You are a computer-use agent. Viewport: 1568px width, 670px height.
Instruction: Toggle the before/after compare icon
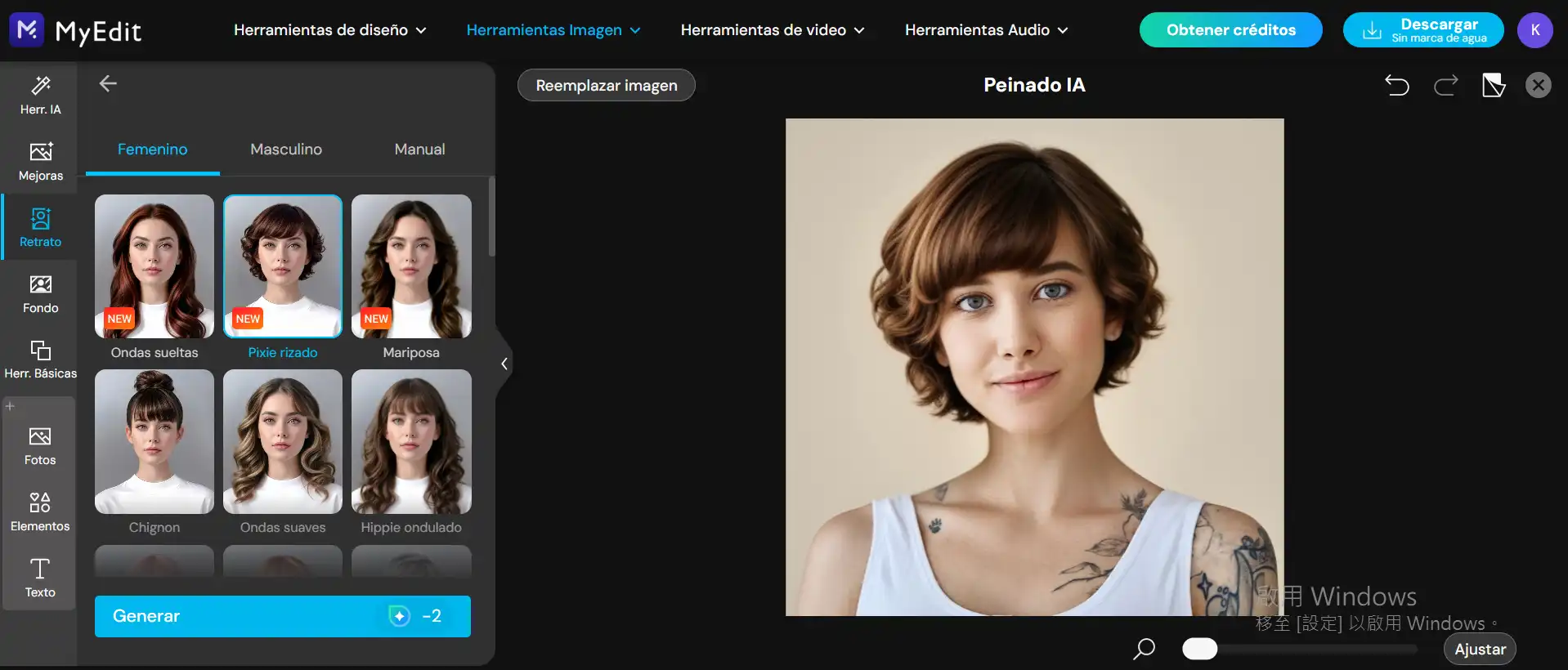(1494, 85)
